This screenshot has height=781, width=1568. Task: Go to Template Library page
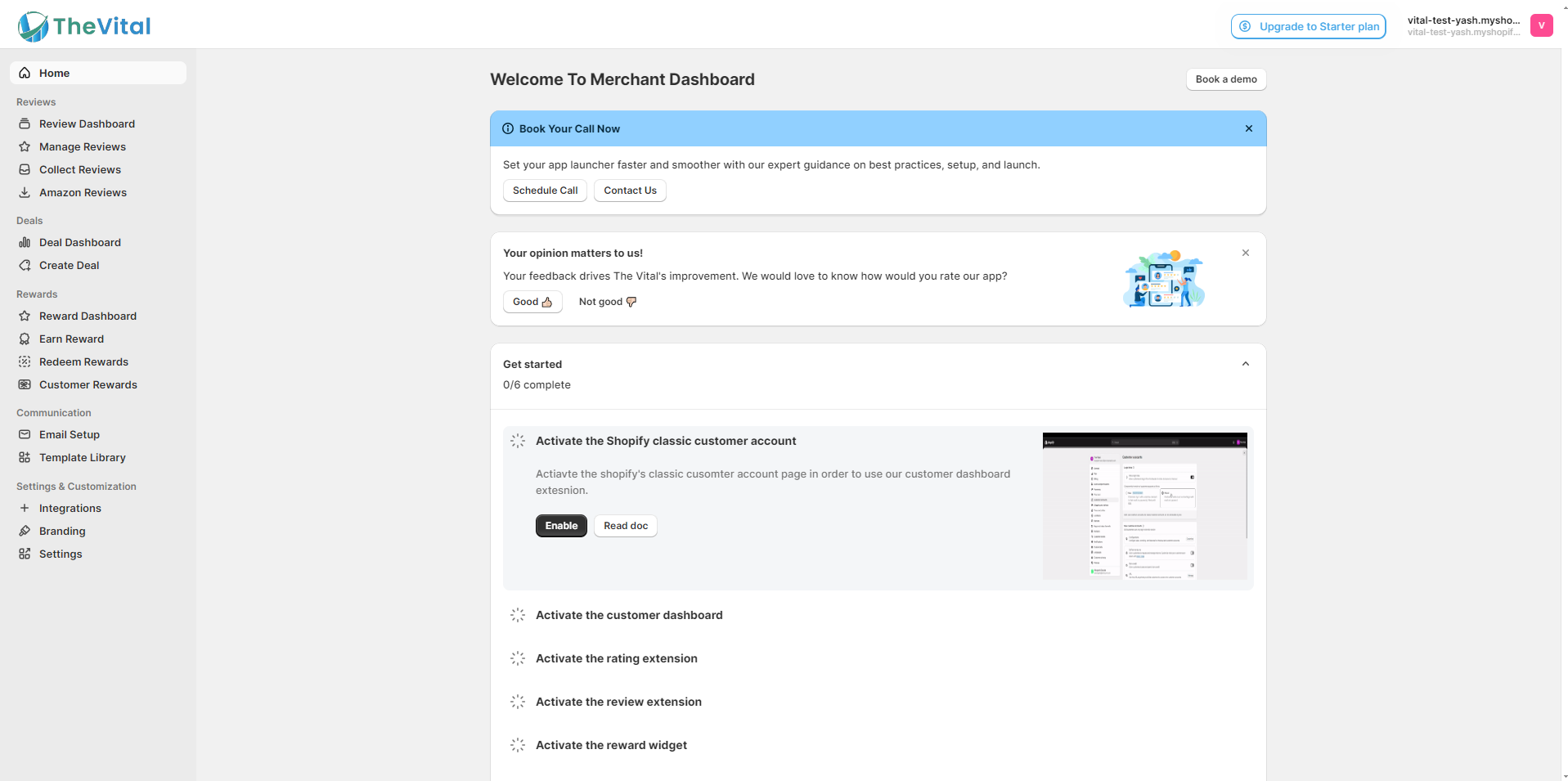pos(82,457)
